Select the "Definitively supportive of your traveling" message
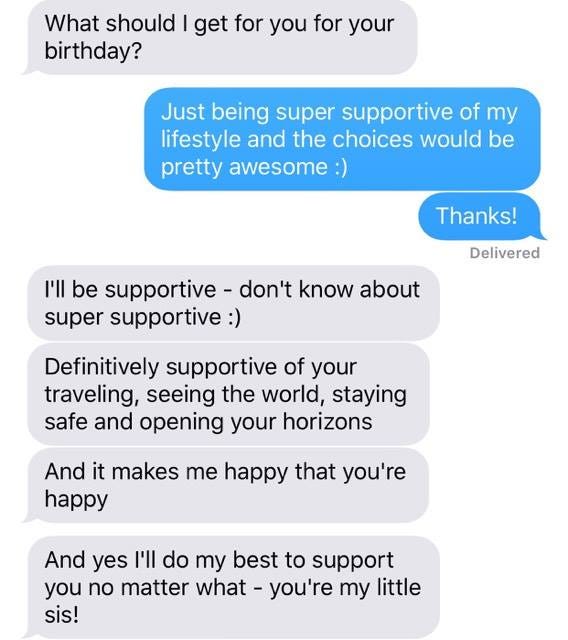This screenshot has width=568, height=640. coord(229,394)
